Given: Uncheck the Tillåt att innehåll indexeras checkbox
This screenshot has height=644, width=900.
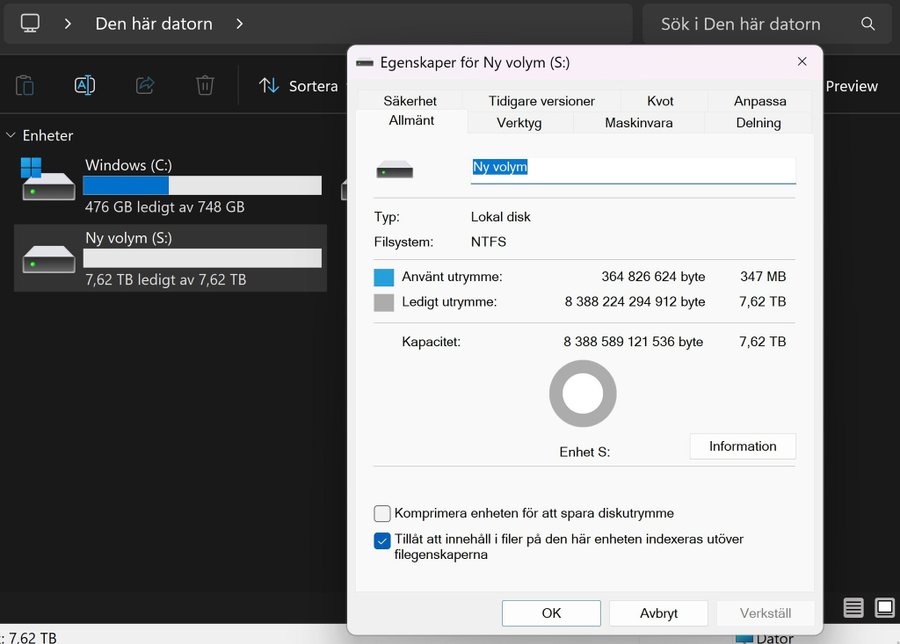Looking at the screenshot, I should click(x=382, y=541).
